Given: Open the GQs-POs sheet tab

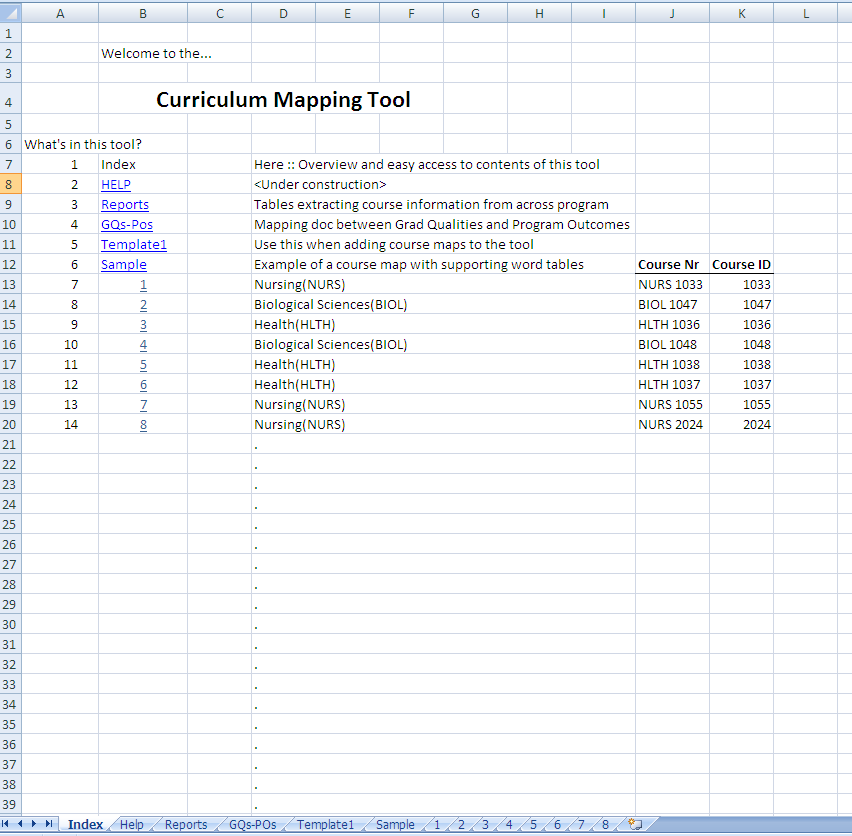Looking at the screenshot, I should [x=252, y=825].
